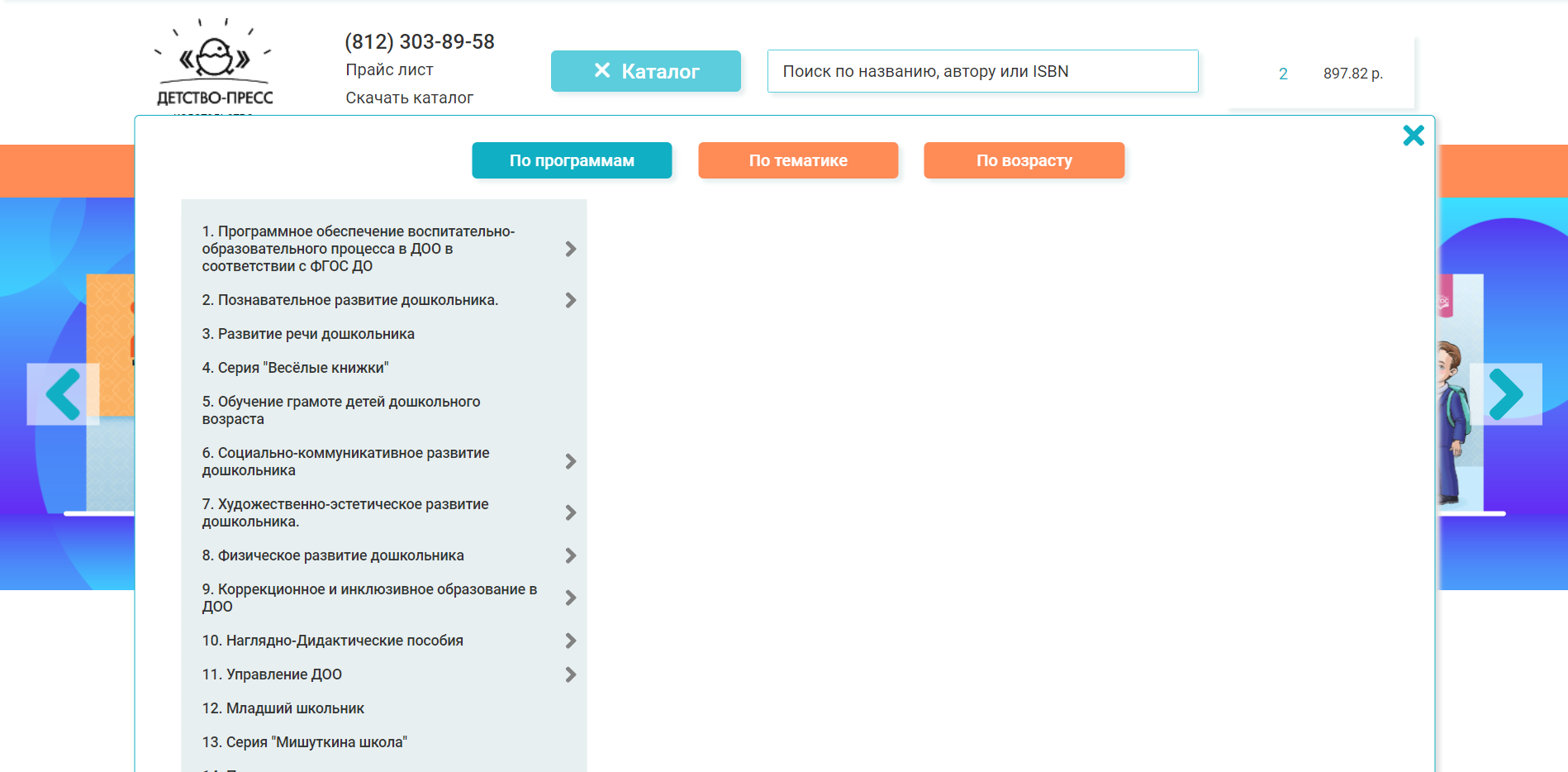Choose 6. Социально-коммуникативное развитие дошкольника
Image resolution: width=1568 pixels, height=772 pixels.
(345, 461)
